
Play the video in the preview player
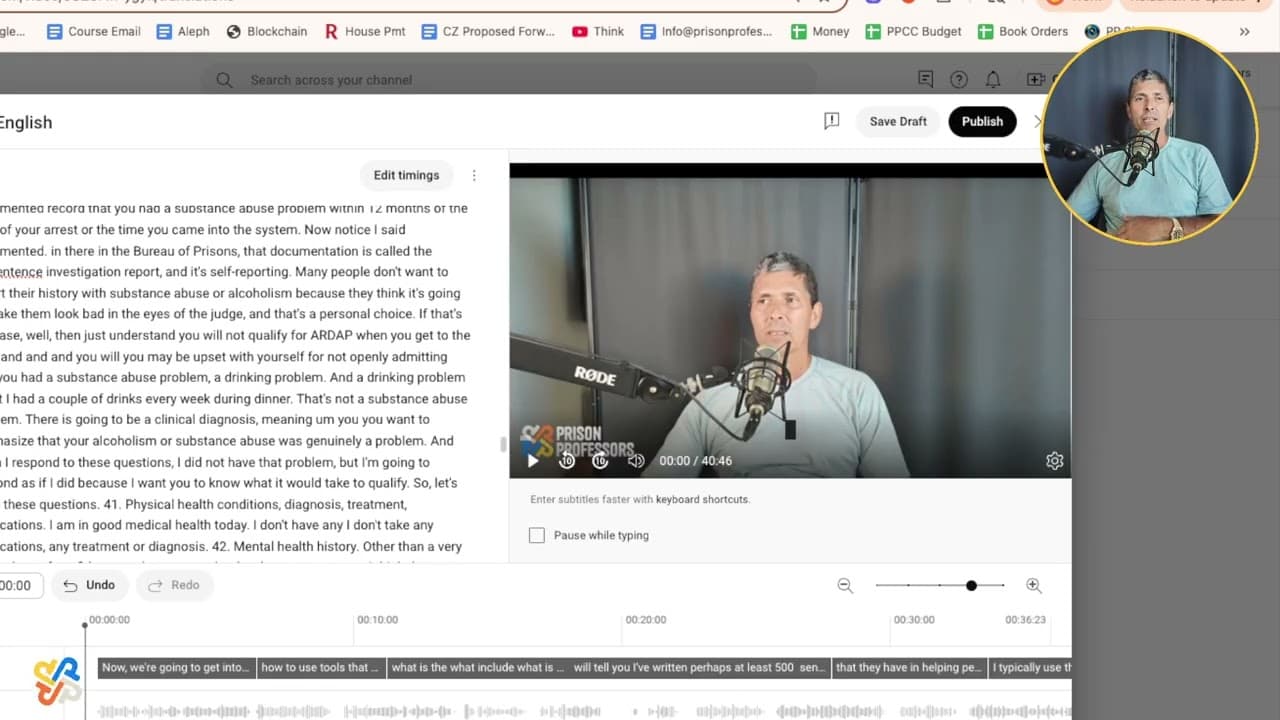pyautogui.click(x=533, y=461)
